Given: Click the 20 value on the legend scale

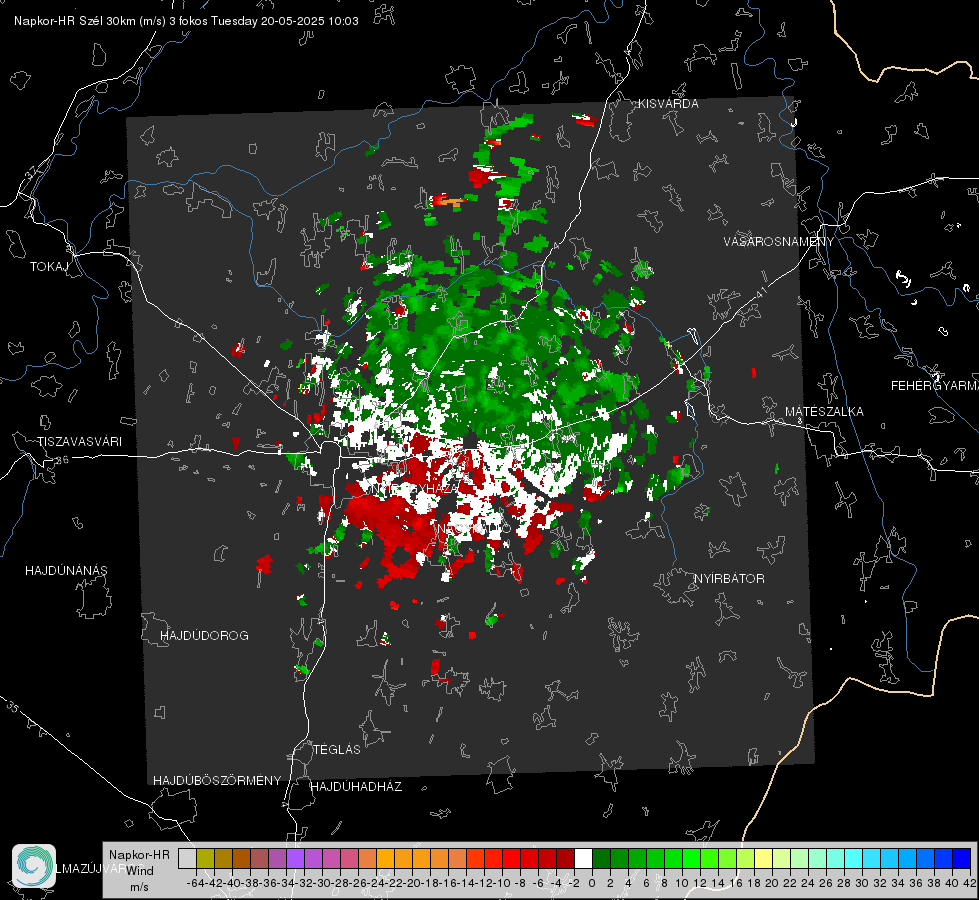Looking at the screenshot, I should tap(772, 883).
